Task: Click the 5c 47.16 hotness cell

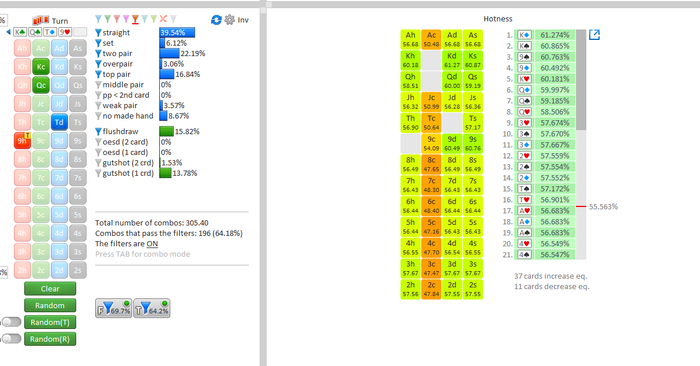Action: pos(431,227)
